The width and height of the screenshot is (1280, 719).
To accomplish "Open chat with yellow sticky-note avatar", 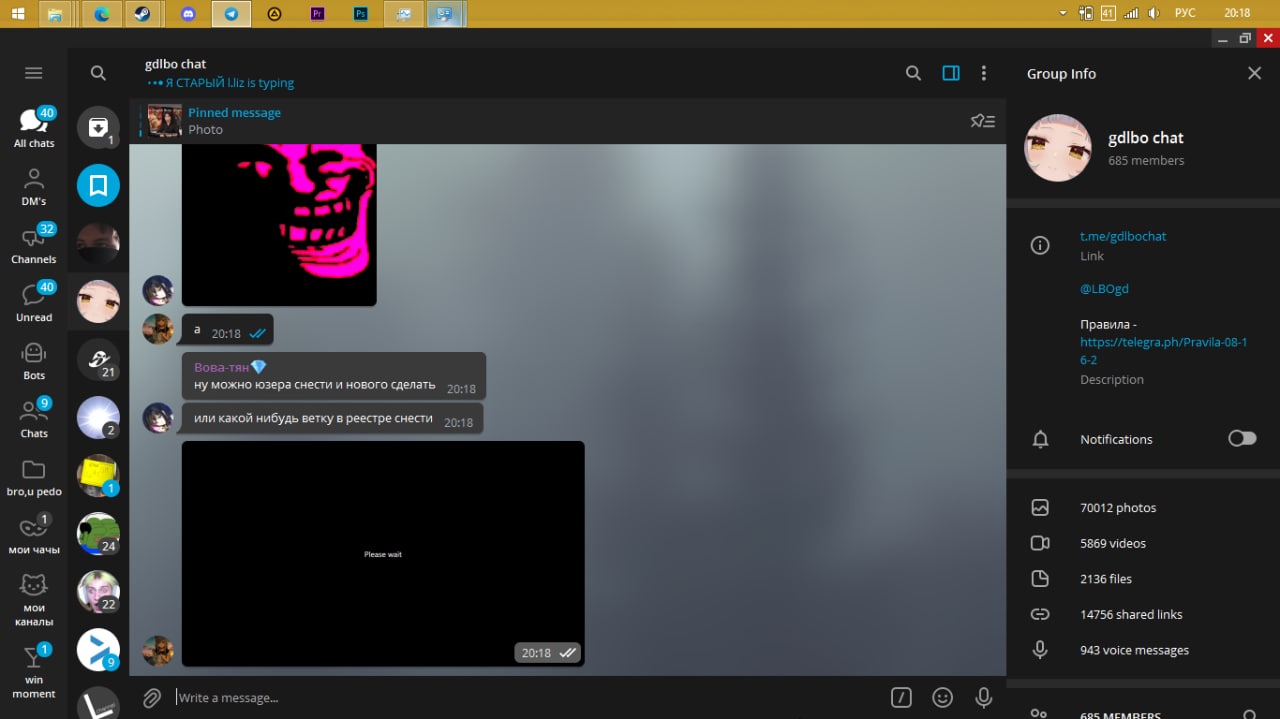I will tap(98, 476).
